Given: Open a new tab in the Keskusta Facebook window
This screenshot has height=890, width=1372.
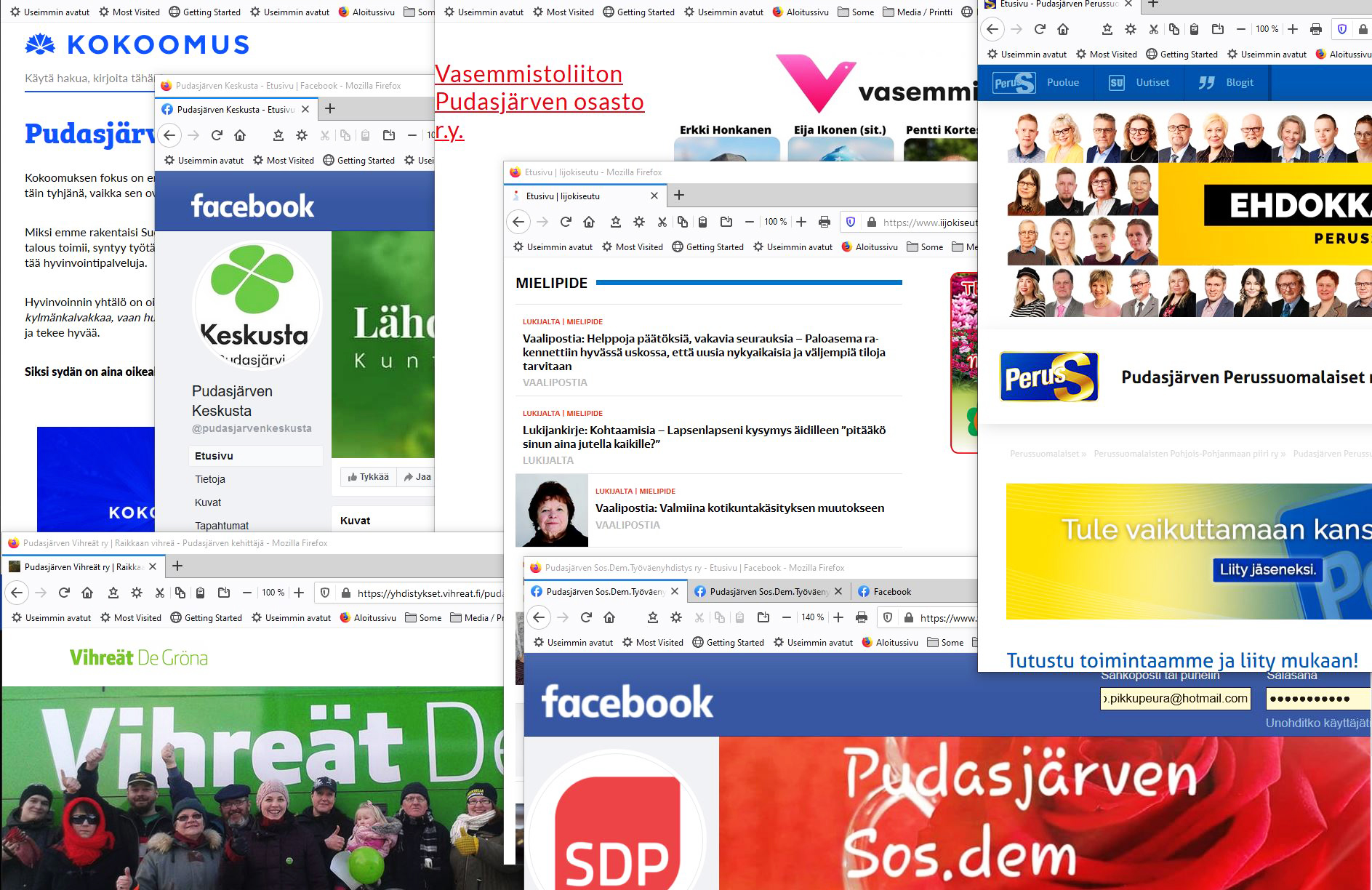Looking at the screenshot, I should pyautogui.click(x=330, y=108).
